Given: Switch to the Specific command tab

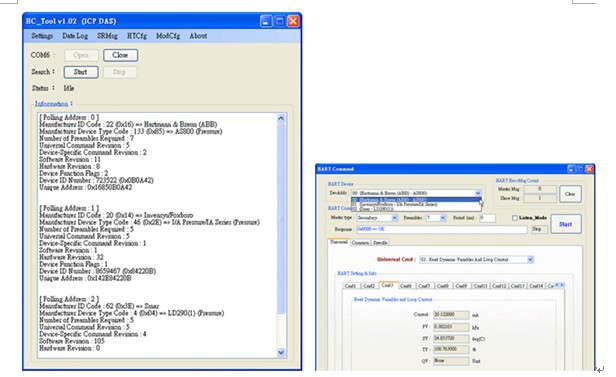Looking at the screenshot, I should (x=380, y=243).
